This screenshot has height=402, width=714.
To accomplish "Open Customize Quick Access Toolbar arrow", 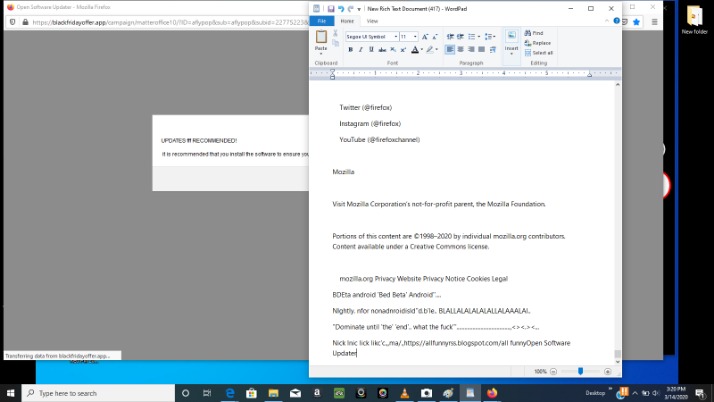I will [x=359, y=9].
